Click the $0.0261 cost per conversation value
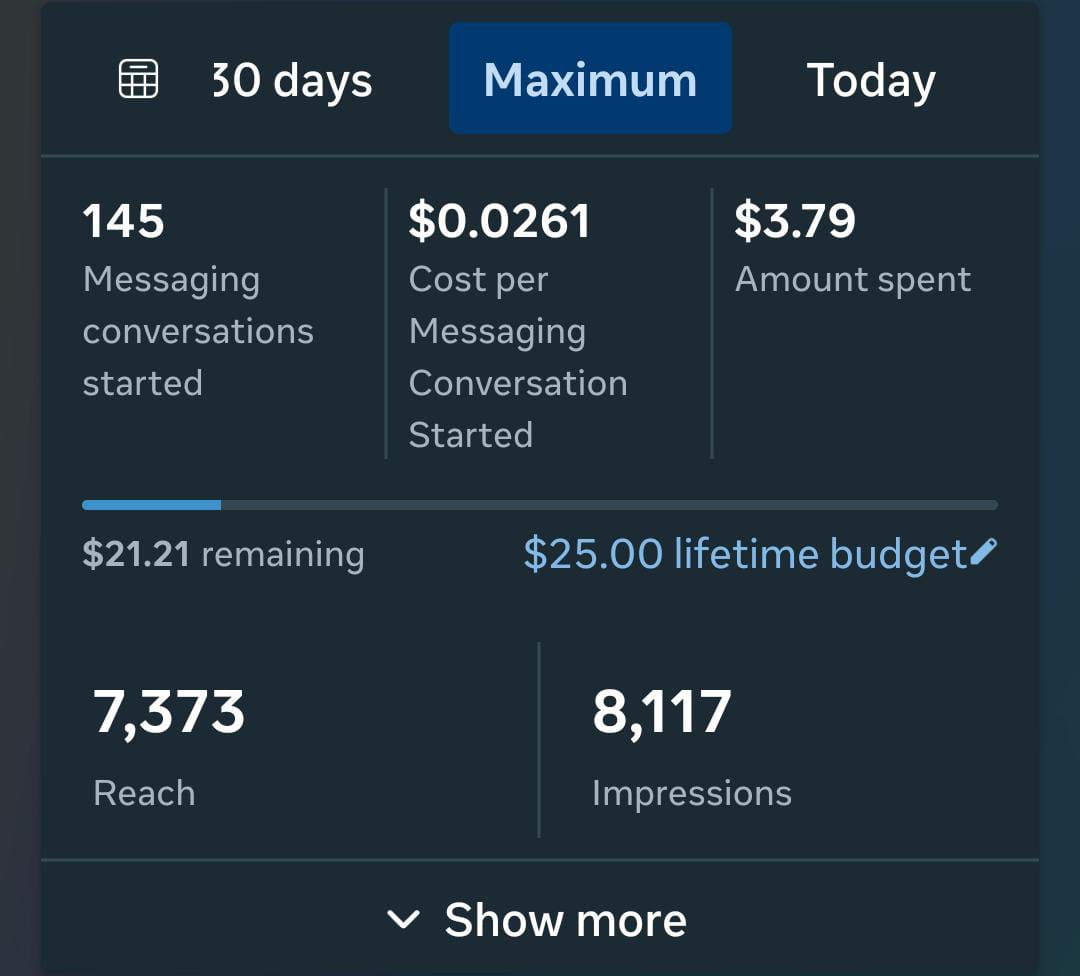The height and width of the screenshot is (976, 1080). (x=499, y=221)
